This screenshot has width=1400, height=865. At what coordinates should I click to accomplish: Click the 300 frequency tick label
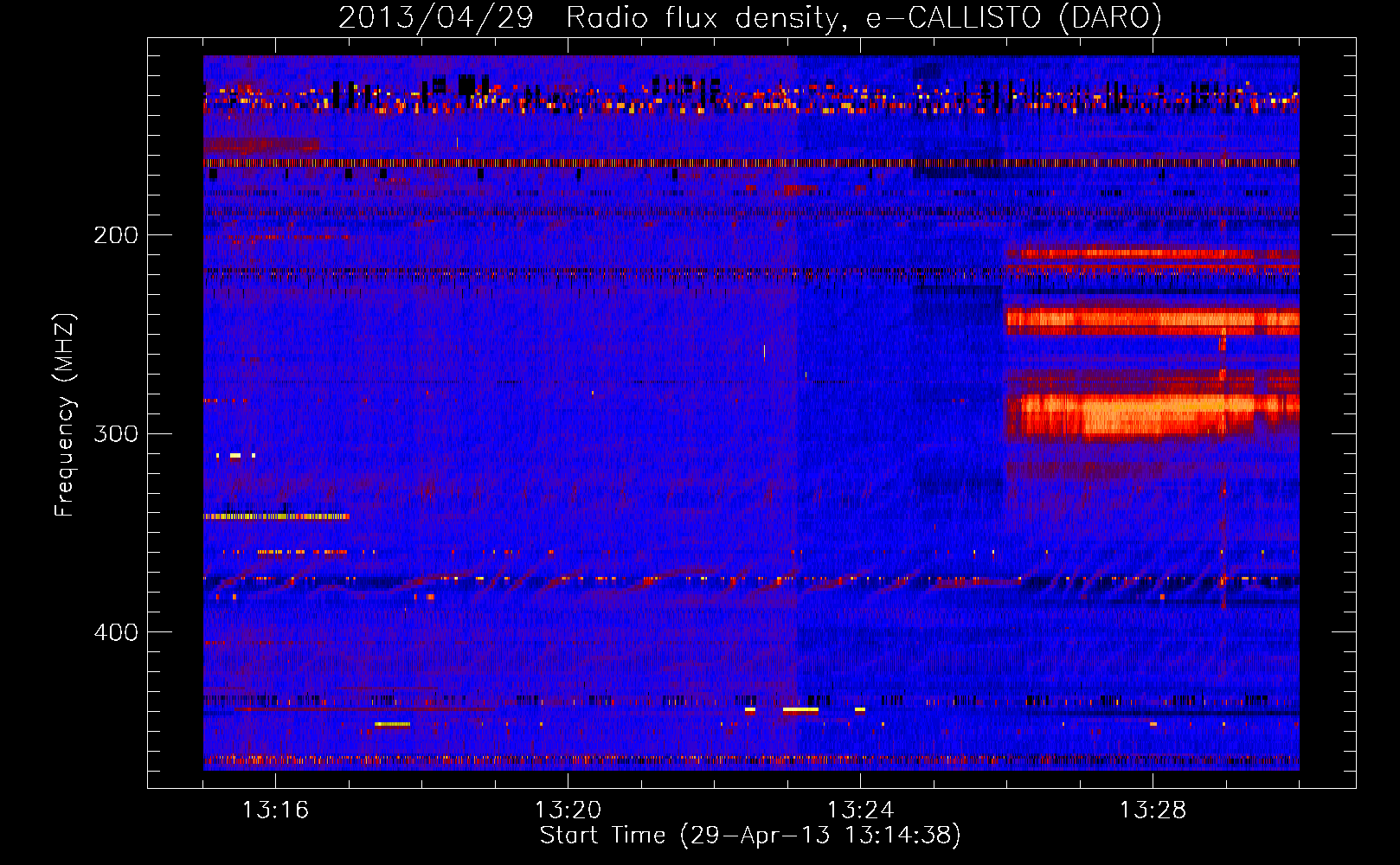point(116,433)
